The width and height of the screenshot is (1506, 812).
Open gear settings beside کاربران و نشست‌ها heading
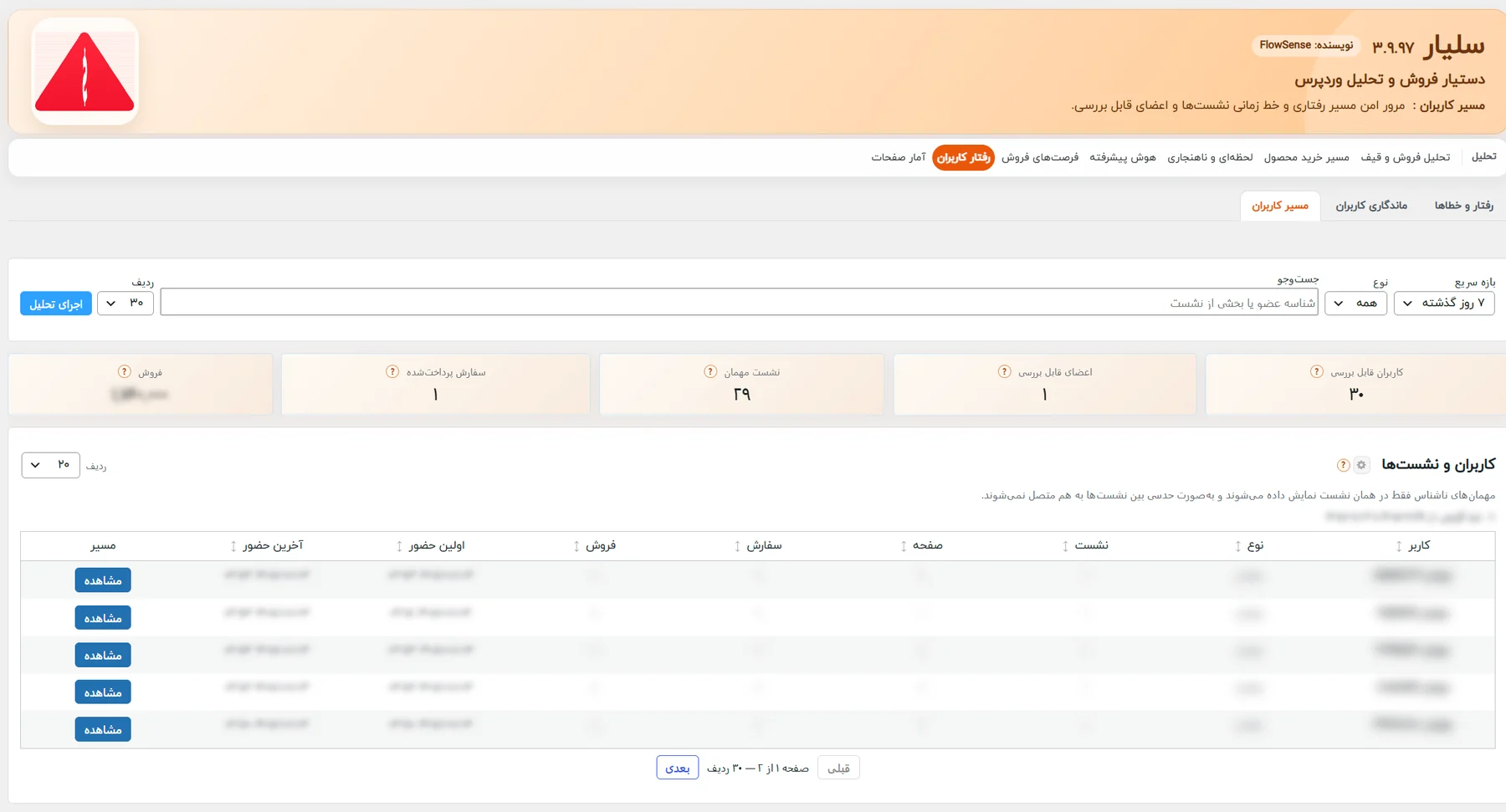click(x=1361, y=465)
